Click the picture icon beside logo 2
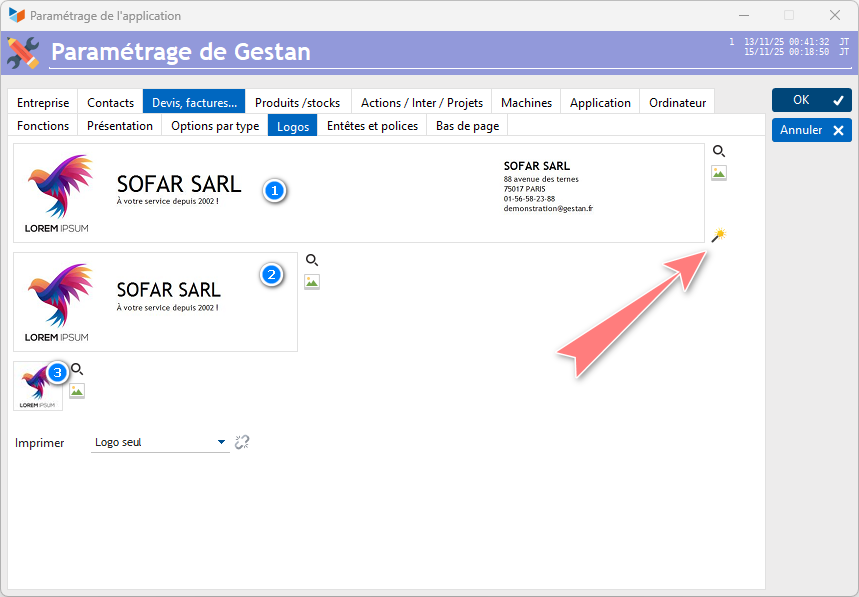859x597 pixels. point(312,282)
